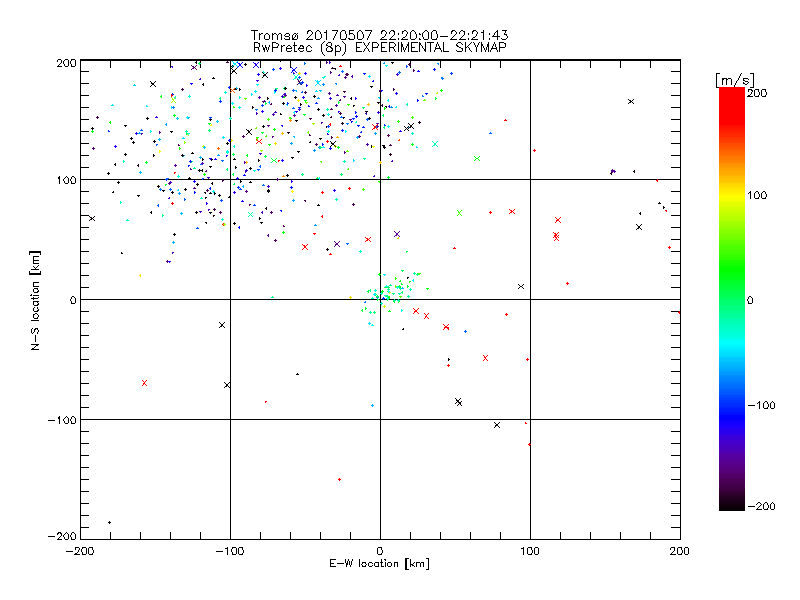Select black X marker near E-W 80, N-S -105
This screenshot has height=600, width=800.
pos(497,425)
